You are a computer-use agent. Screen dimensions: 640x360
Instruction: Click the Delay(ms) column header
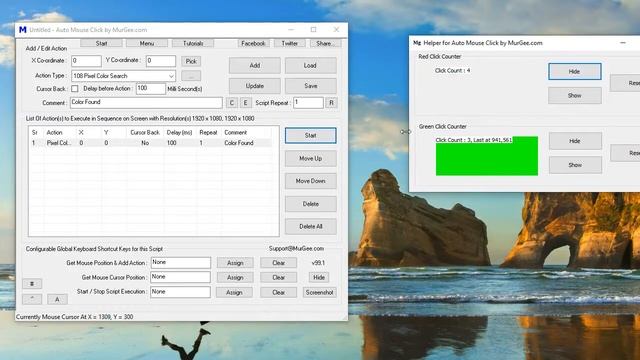point(179,133)
